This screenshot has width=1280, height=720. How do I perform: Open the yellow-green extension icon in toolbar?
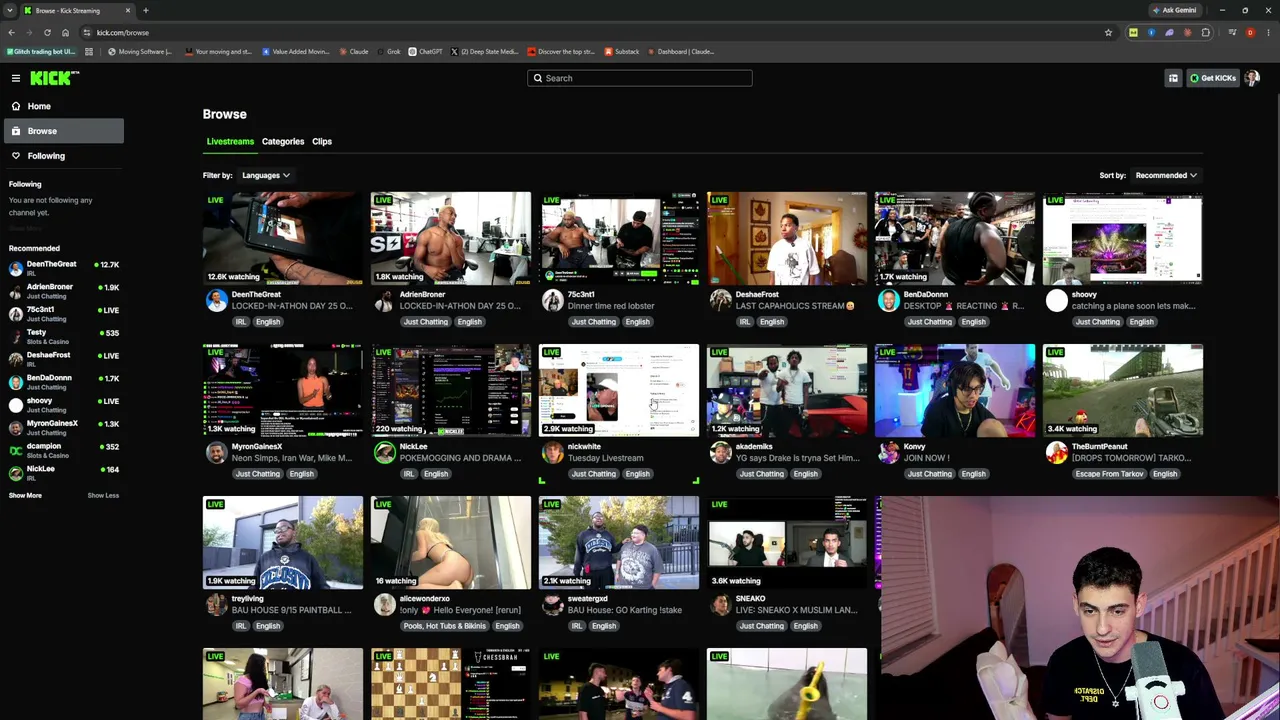1133,33
